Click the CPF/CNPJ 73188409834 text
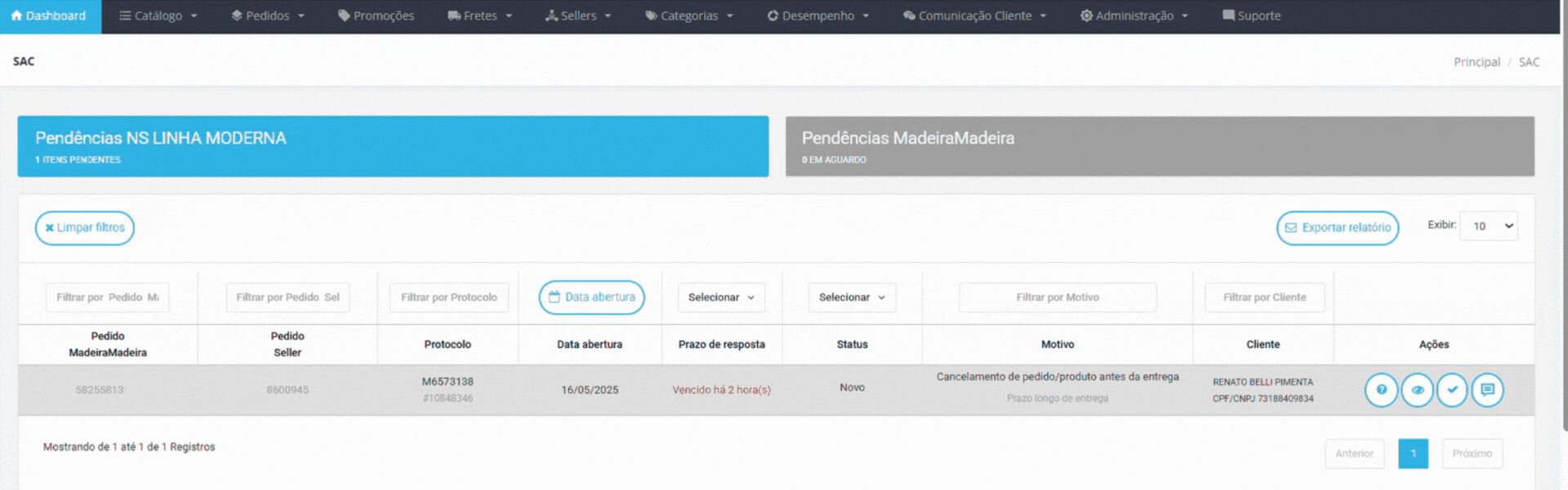 1263,399
